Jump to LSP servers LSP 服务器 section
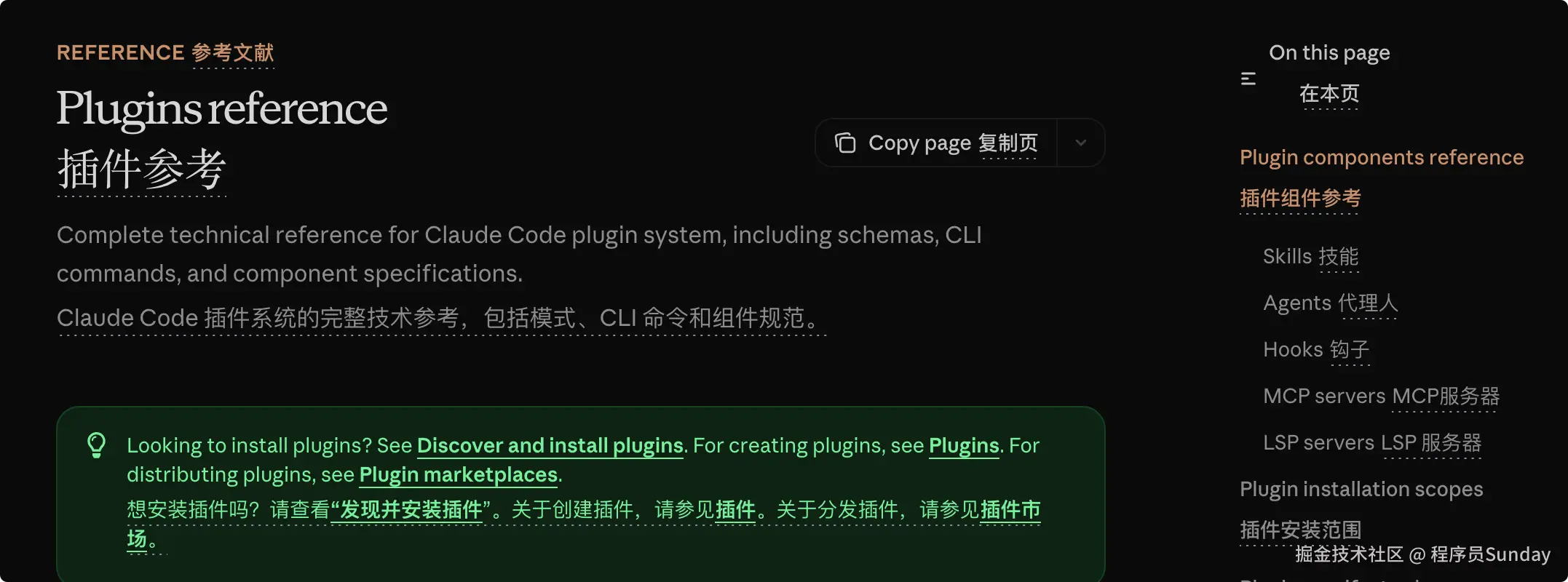The image size is (1568, 582). click(x=1372, y=442)
